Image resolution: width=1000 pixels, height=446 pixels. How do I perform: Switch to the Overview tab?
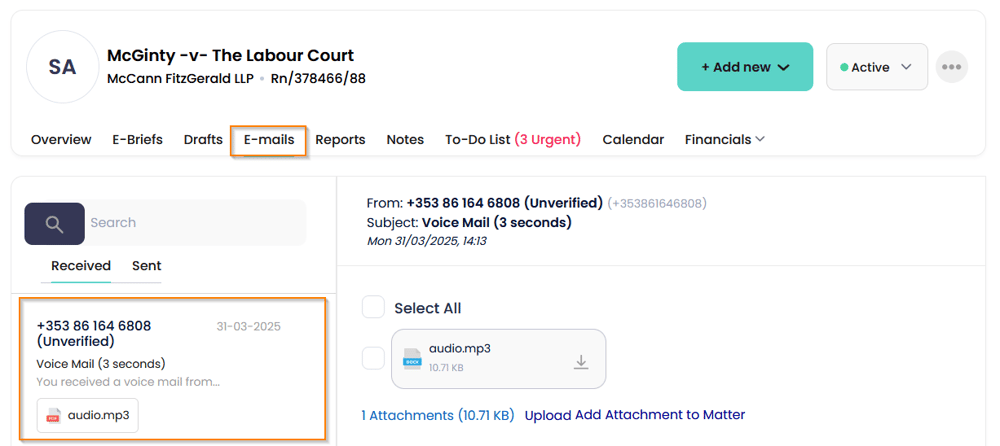click(x=61, y=140)
